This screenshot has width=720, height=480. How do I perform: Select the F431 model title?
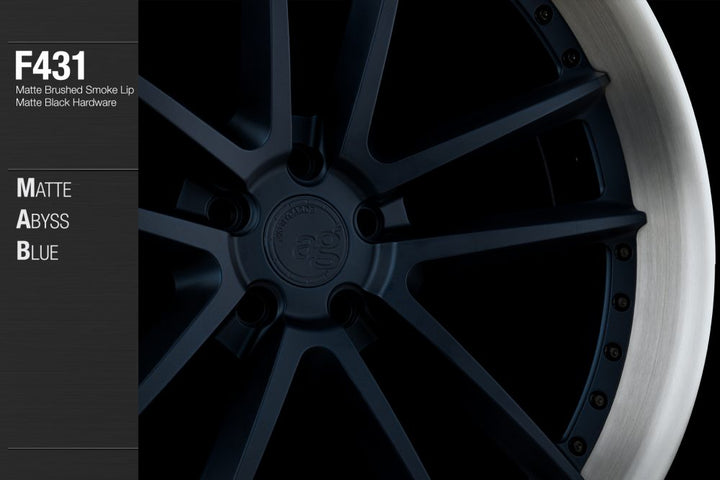[x=50, y=66]
